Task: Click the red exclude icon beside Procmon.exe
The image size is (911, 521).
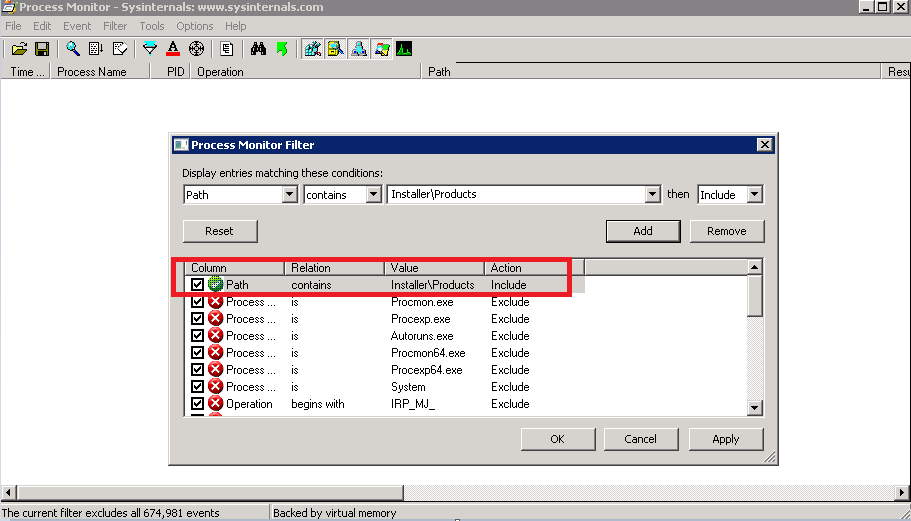Action: point(216,301)
